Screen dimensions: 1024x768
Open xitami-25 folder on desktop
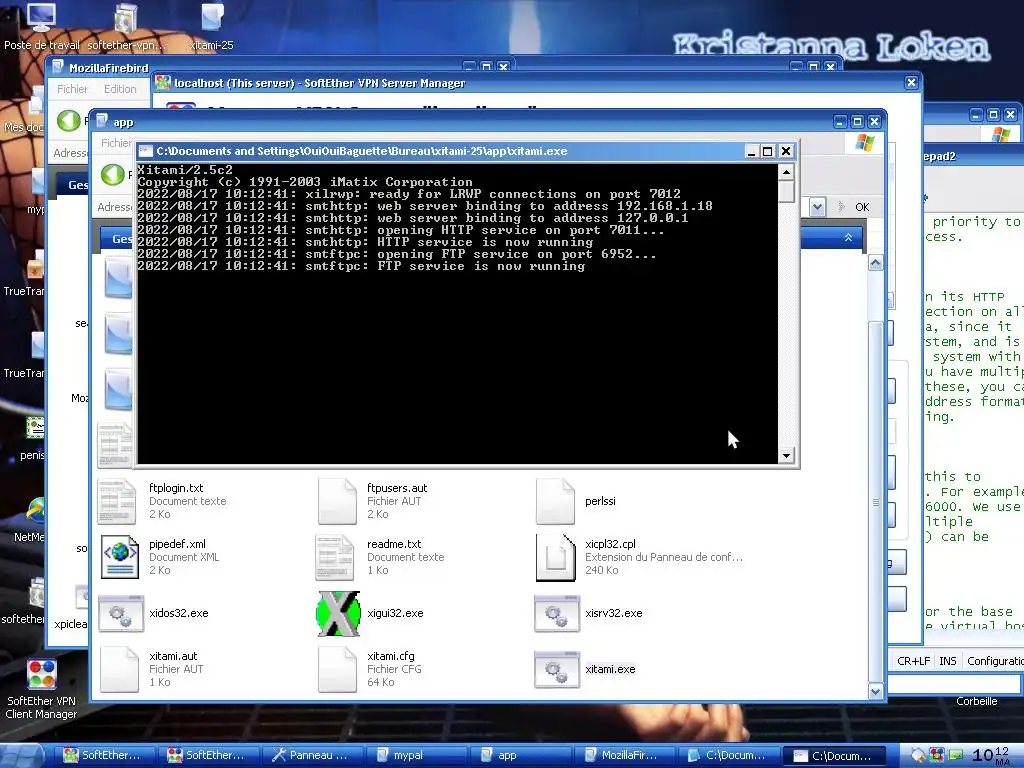point(212,26)
